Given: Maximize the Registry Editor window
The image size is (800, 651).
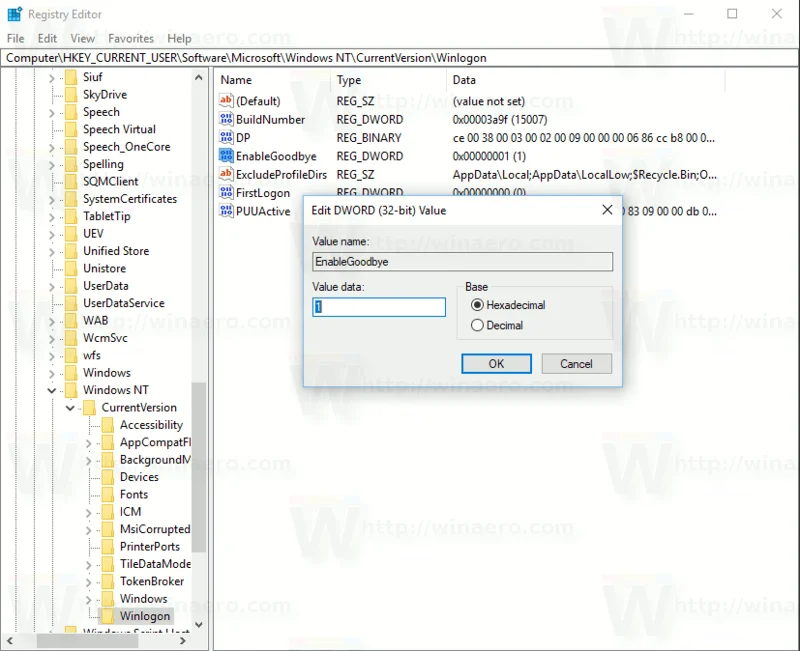Looking at the screenshot, I should click(x=732, y=14).
